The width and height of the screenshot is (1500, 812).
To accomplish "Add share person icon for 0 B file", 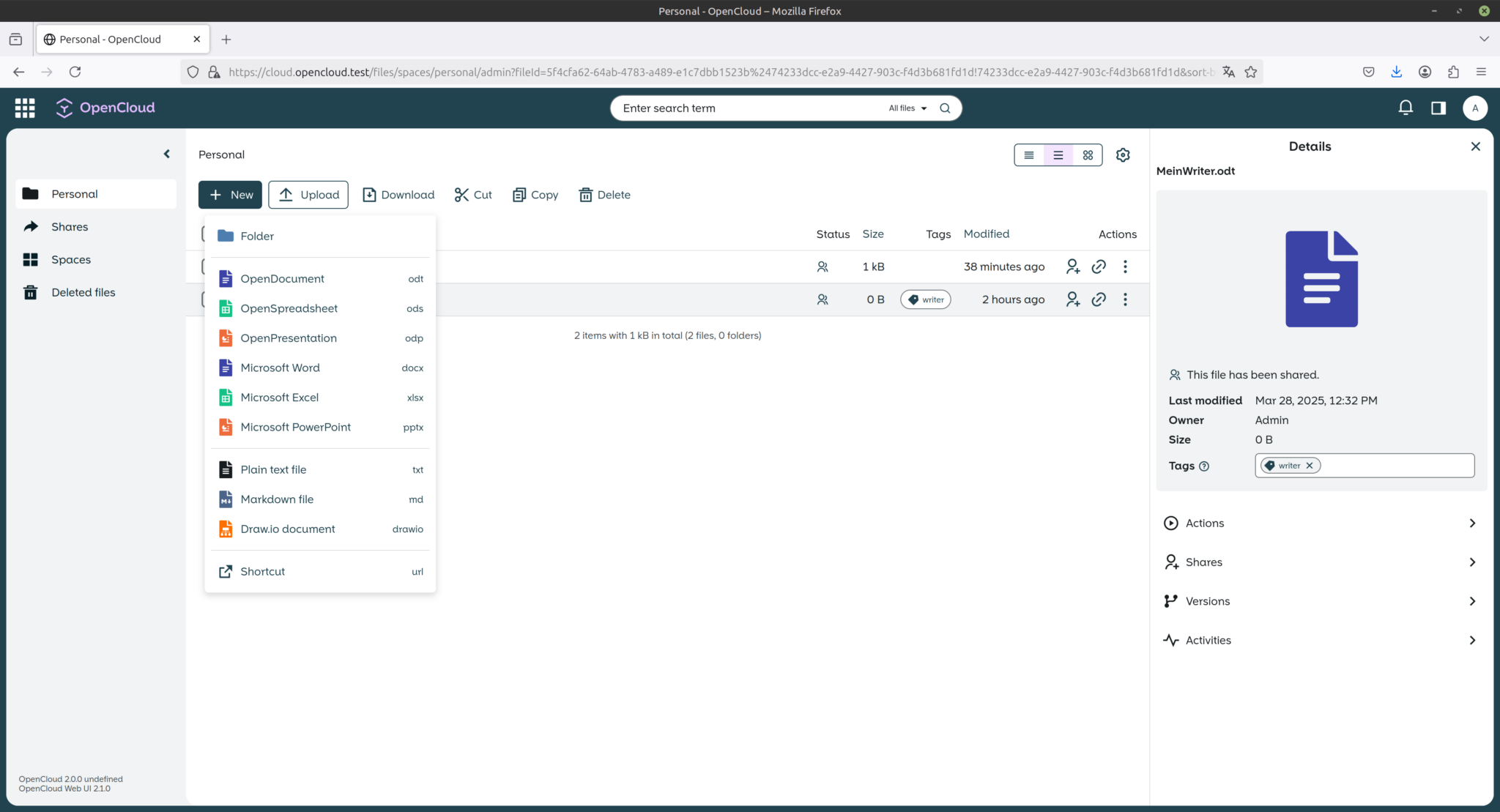I will (1072, 299).
